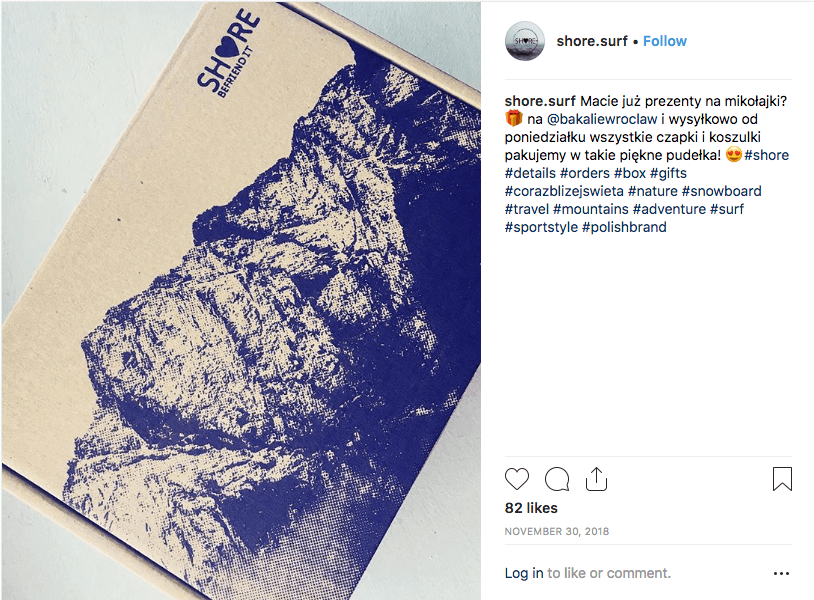Like the post with the heart icon
The image size is (814, 600).
pos(517,479)
